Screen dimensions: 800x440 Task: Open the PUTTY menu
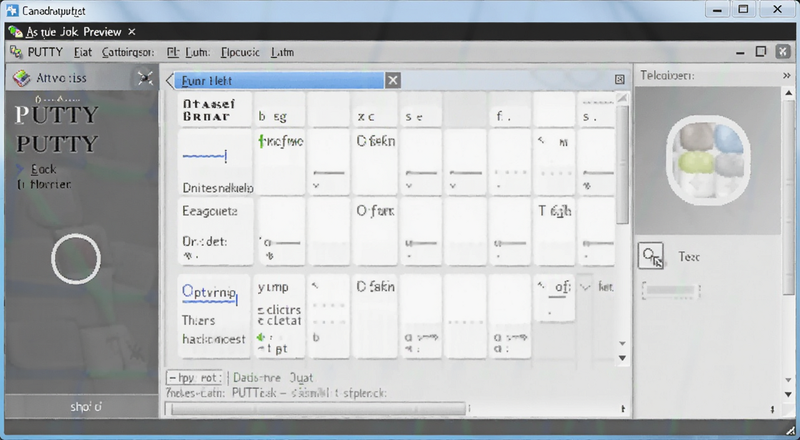[x=45, y=52]
